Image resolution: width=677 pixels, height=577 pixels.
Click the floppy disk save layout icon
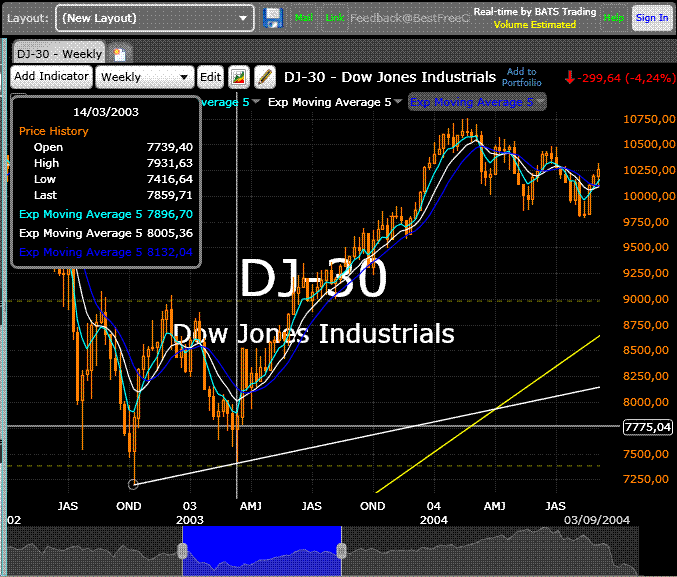coord(273,18)
